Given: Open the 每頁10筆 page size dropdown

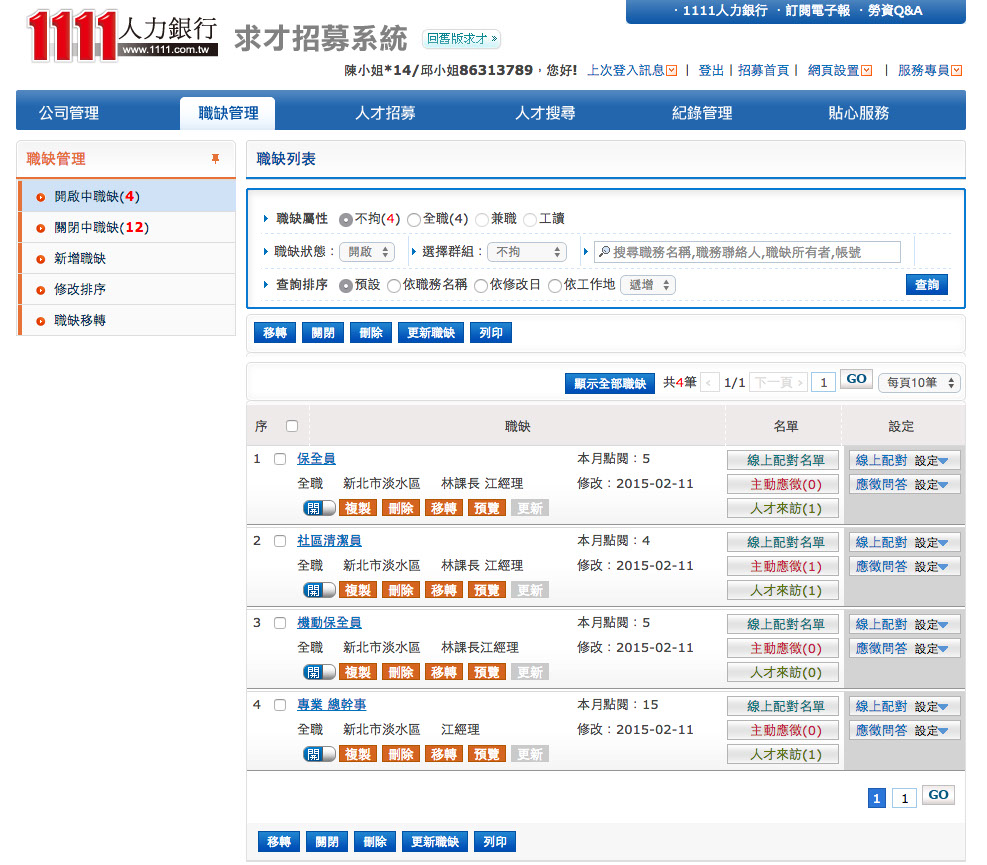Looking at the screenshot, I should [x=918, y=383].
